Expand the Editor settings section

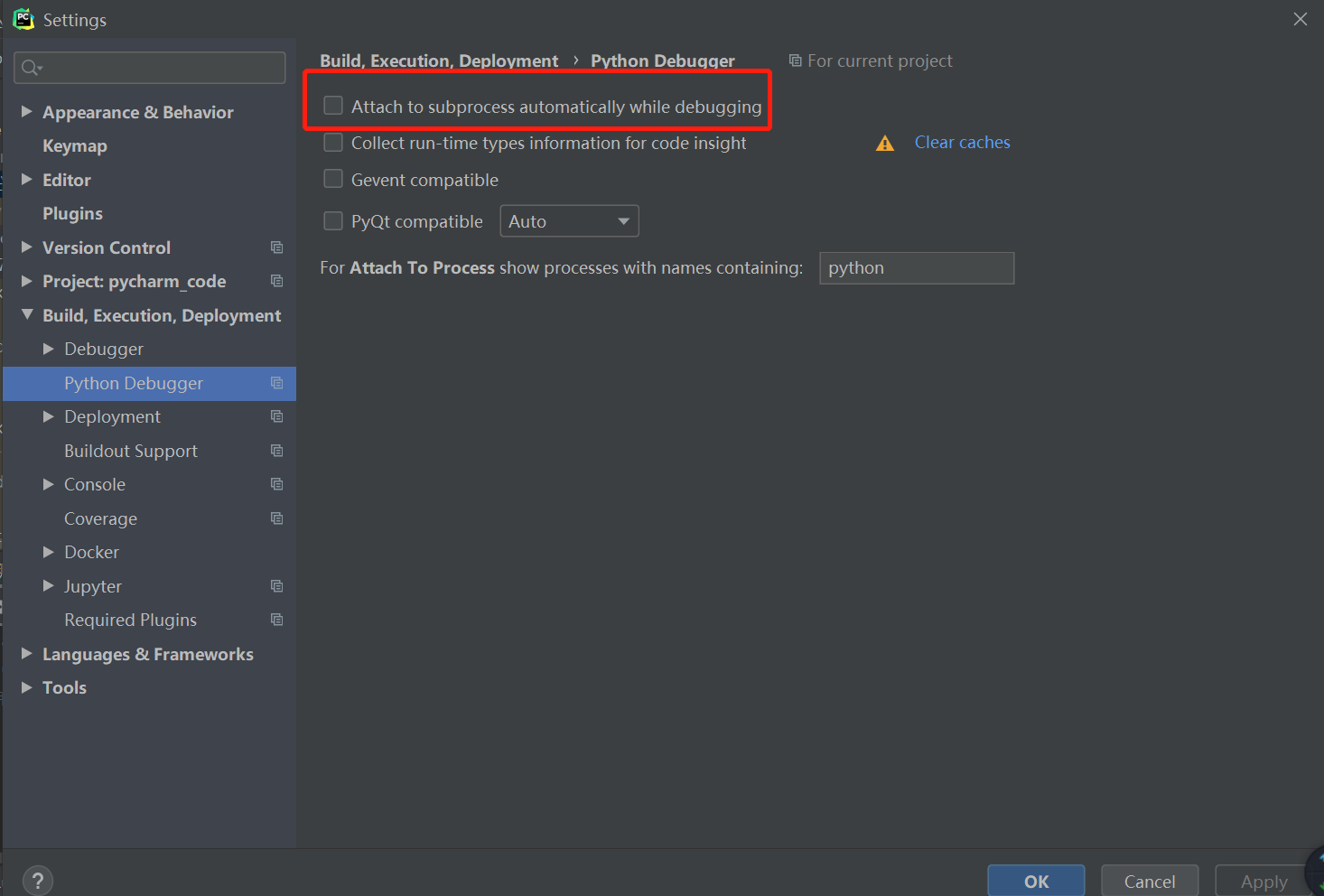26,179
